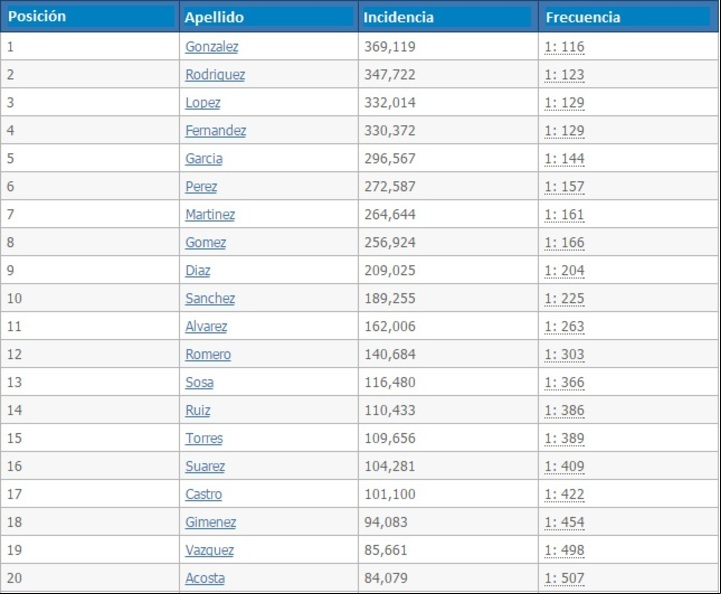Select the incidence value 332,014
This screenshot has height=594, width=721.
tap(390, 103)
